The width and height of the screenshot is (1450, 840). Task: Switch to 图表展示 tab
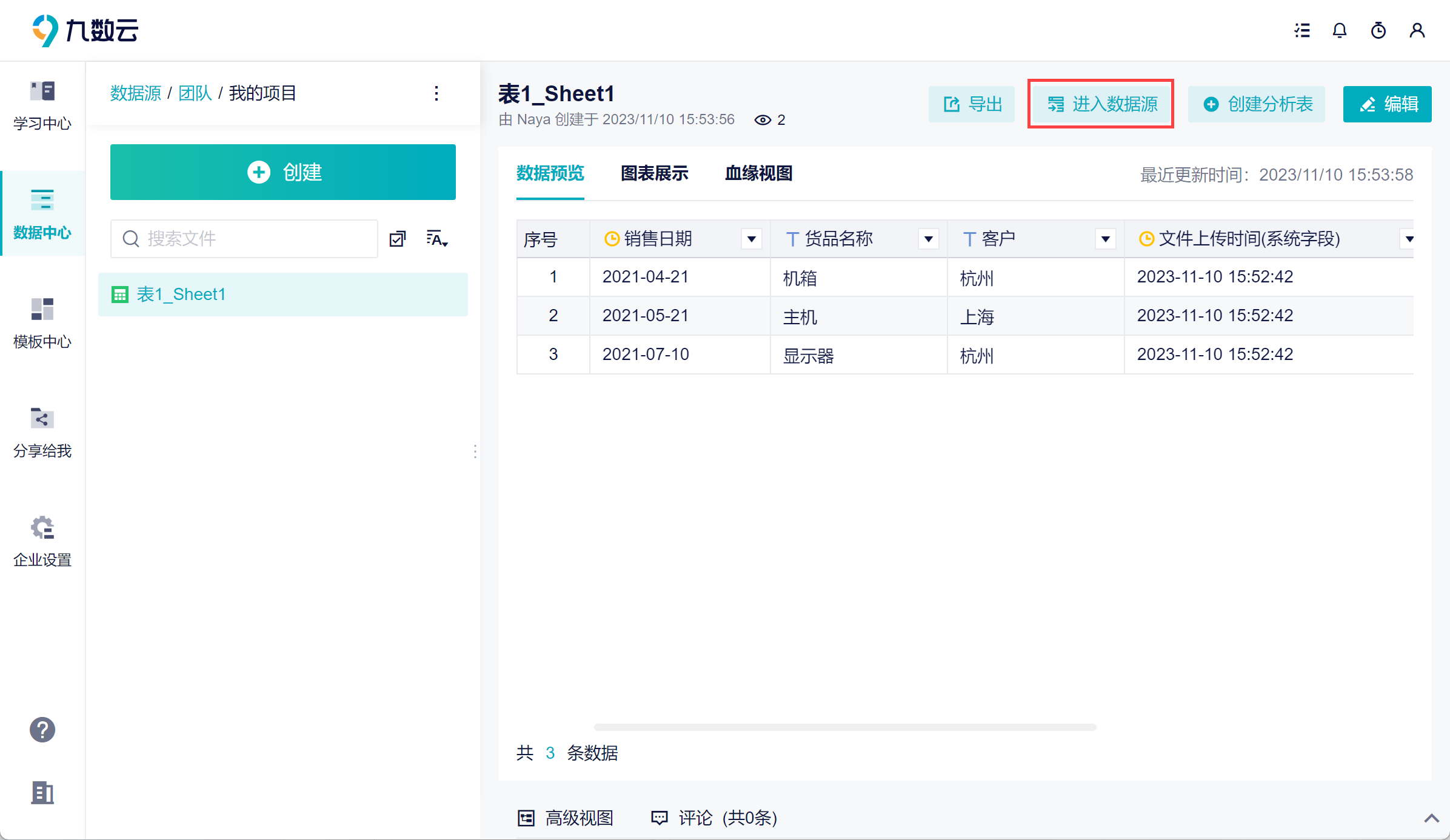pyautogui.click(x=655, y=173)
